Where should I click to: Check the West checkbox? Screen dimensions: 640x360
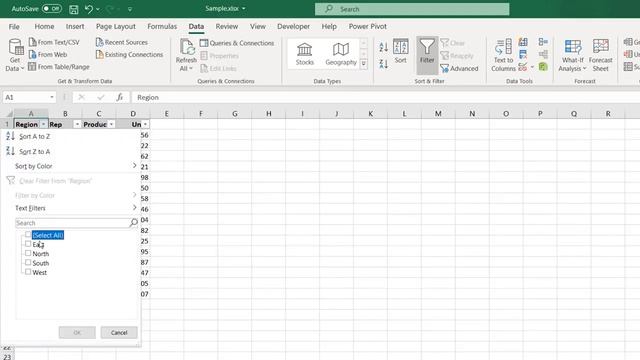pyautogui.click(x=28, y=272)
